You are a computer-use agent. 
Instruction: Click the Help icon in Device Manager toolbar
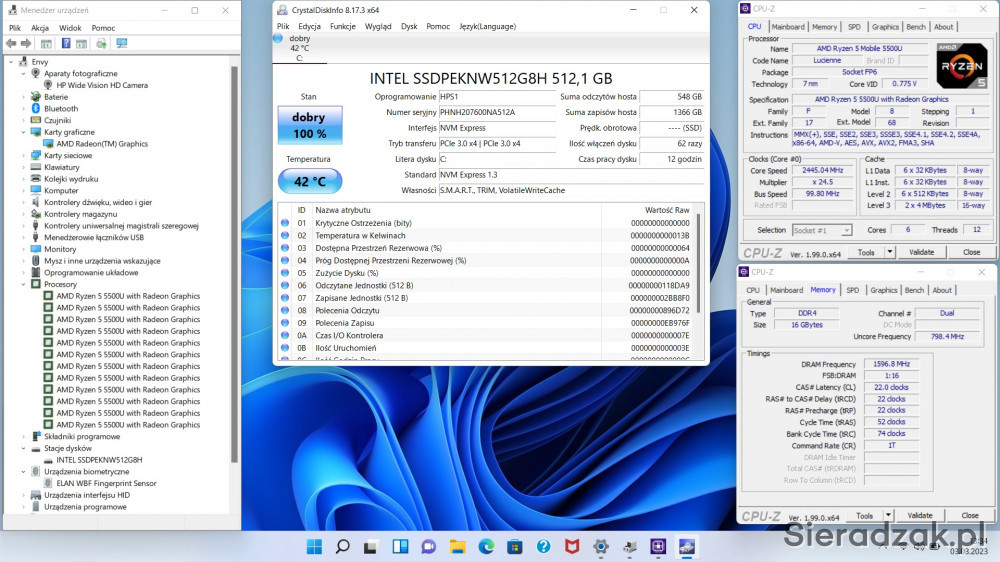[66, 43]
